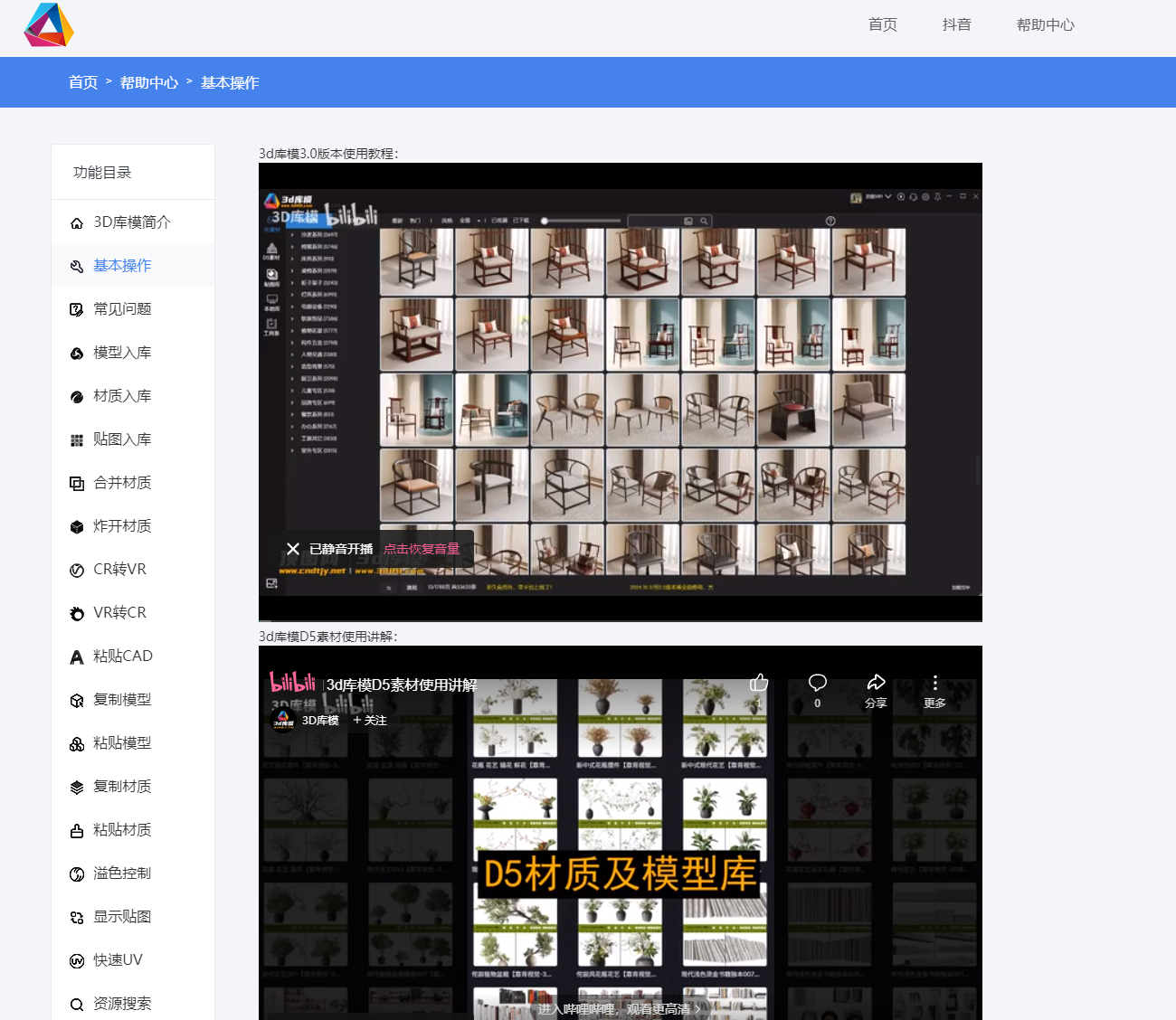Image resolution: width=1176 pixels, height=1020 pixels.
Task: Click the 复制材质 layers icon
Action: pyautogui.click(x=77, y=787)
